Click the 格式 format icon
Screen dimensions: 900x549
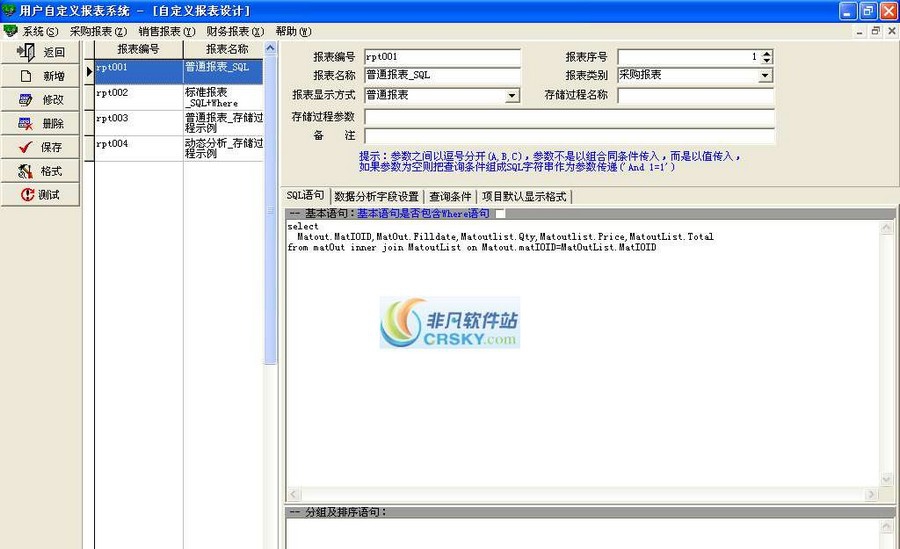[x=25, y=171]
